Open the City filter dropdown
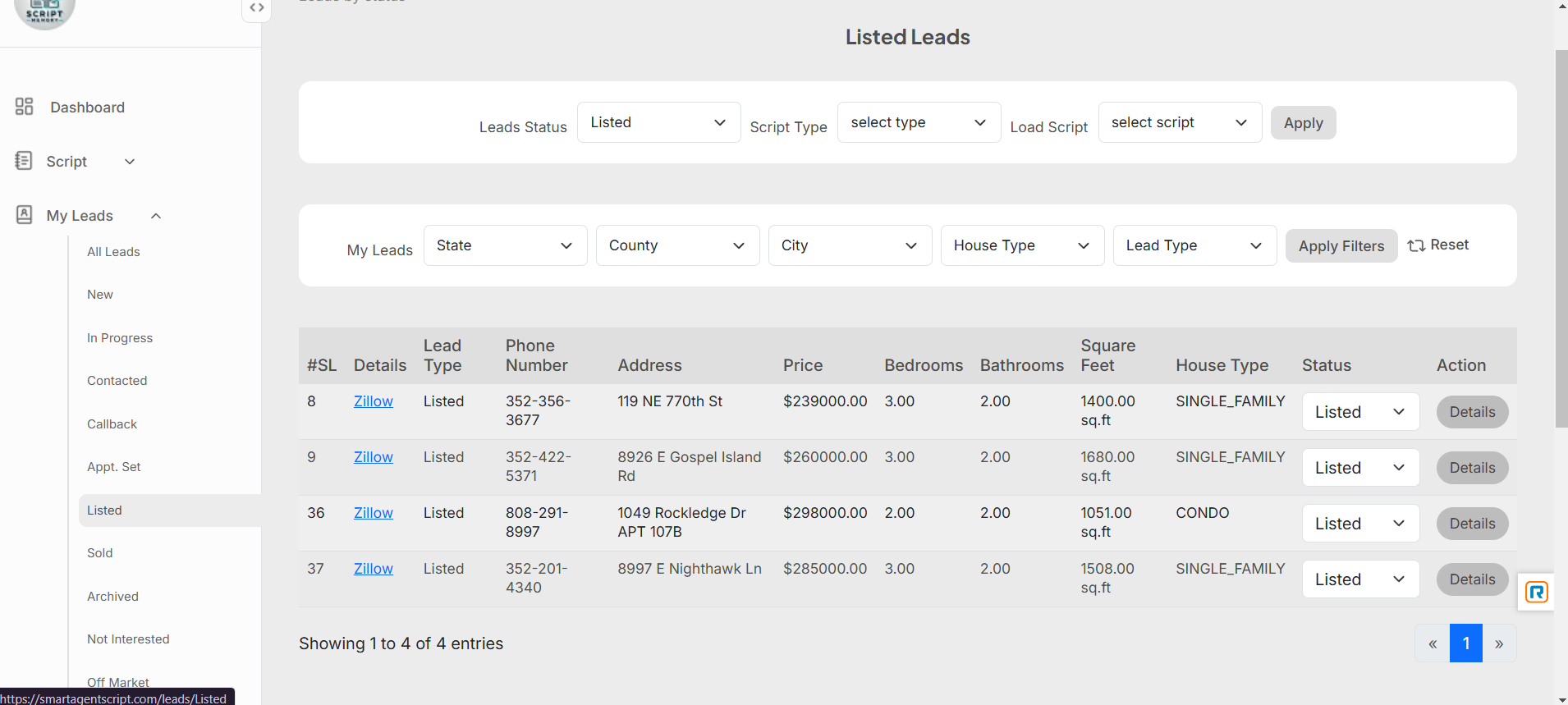 point(850,245)
